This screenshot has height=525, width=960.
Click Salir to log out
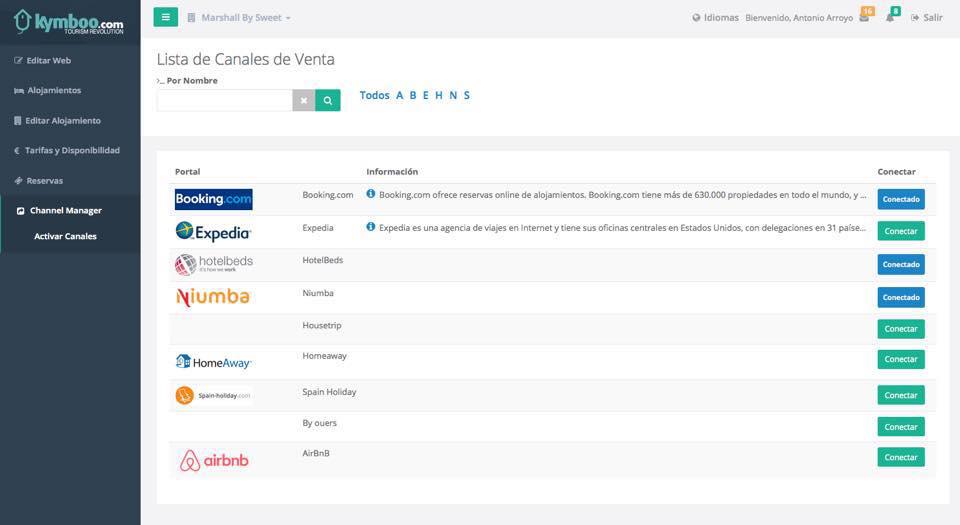tap(927, 18)
